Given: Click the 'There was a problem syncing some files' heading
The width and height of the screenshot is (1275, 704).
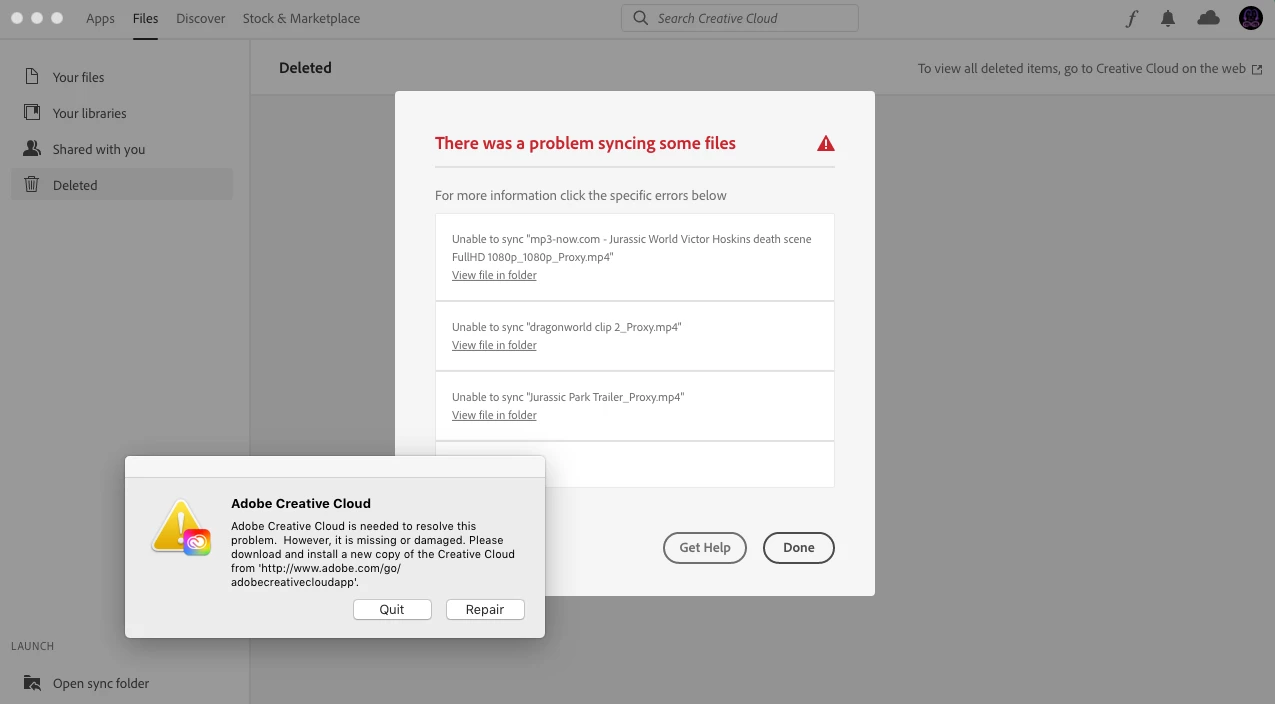Looking at the screenshot, I should coord(585,143).
